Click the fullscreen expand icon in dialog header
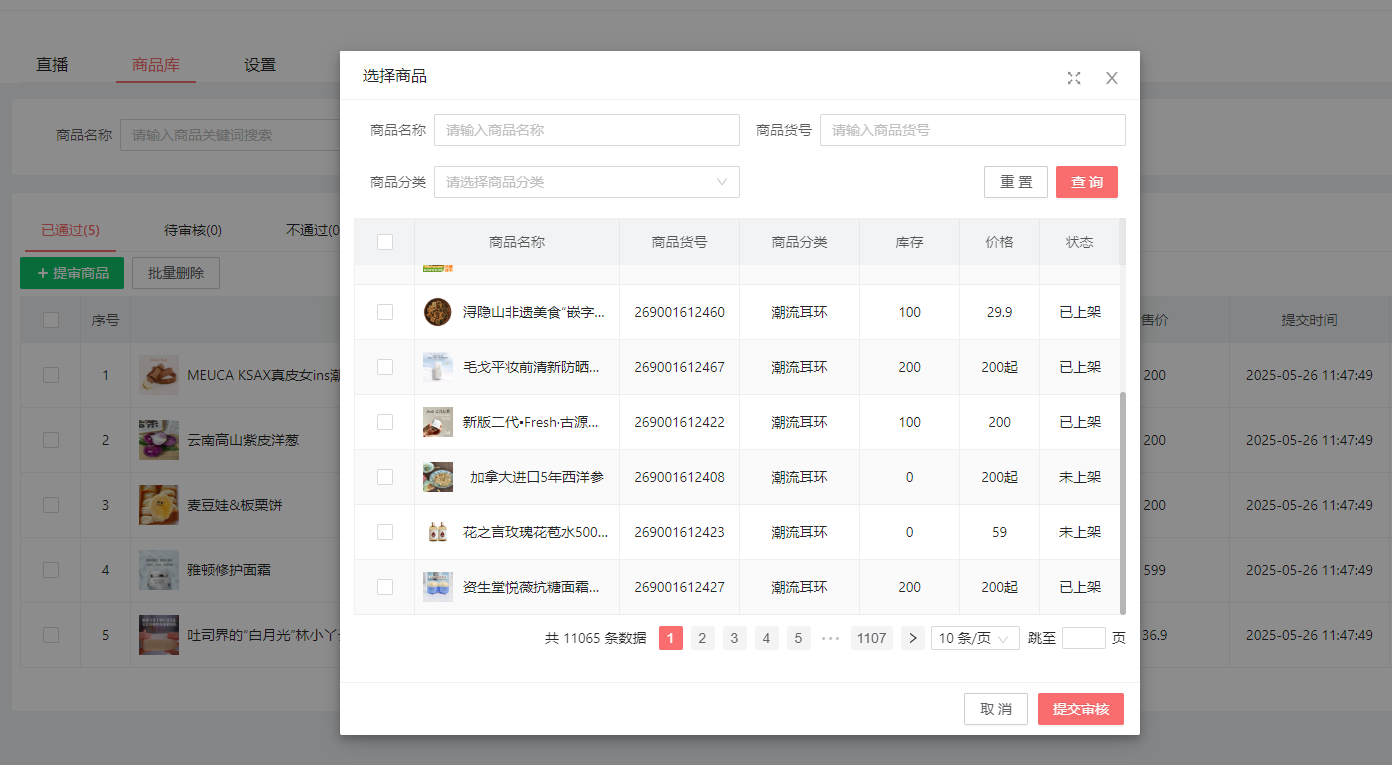This screenshot has height=765, width=1392. (x=1074, y=78)
